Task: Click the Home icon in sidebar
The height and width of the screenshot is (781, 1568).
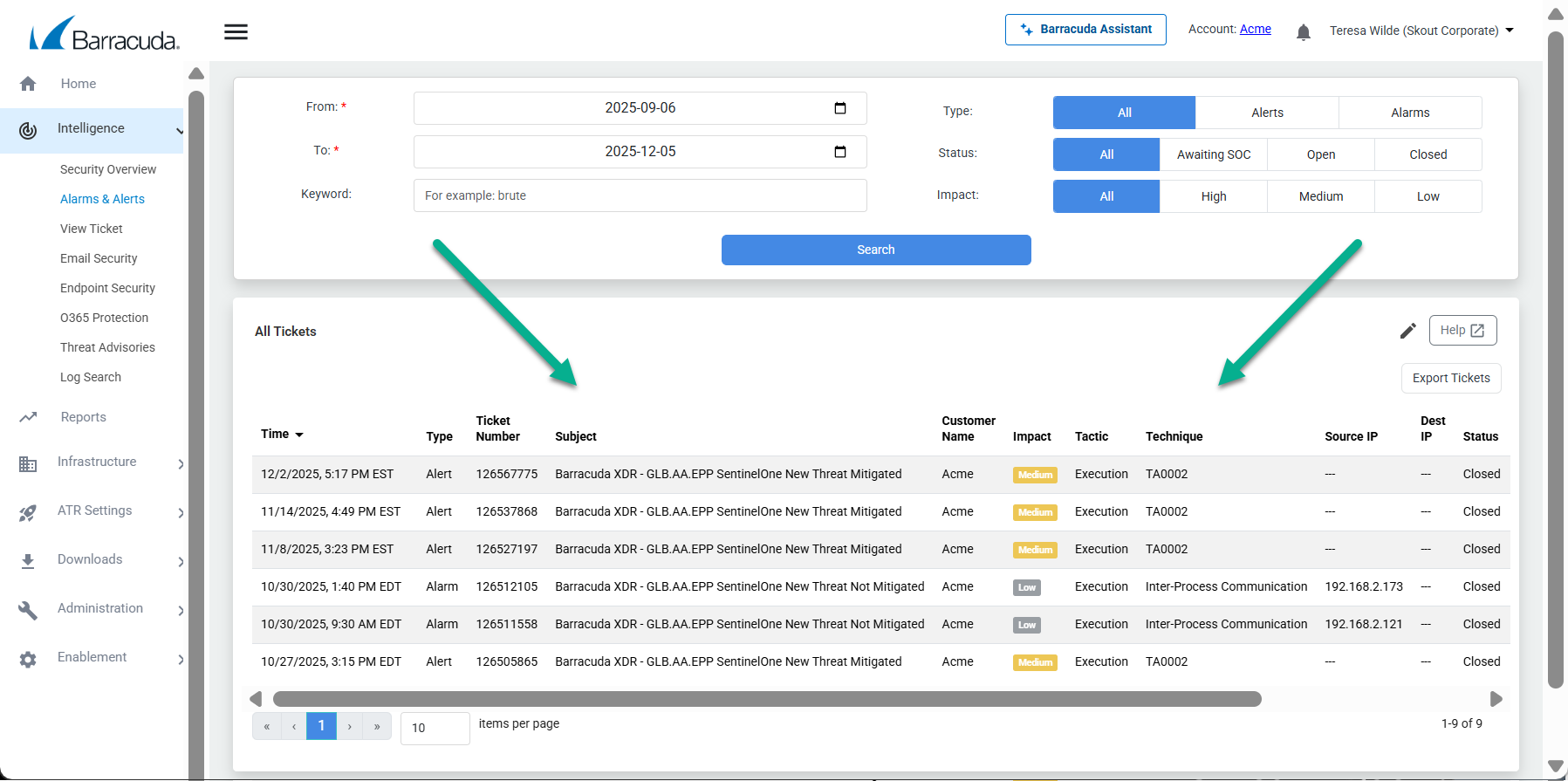Action: [28, 84]
